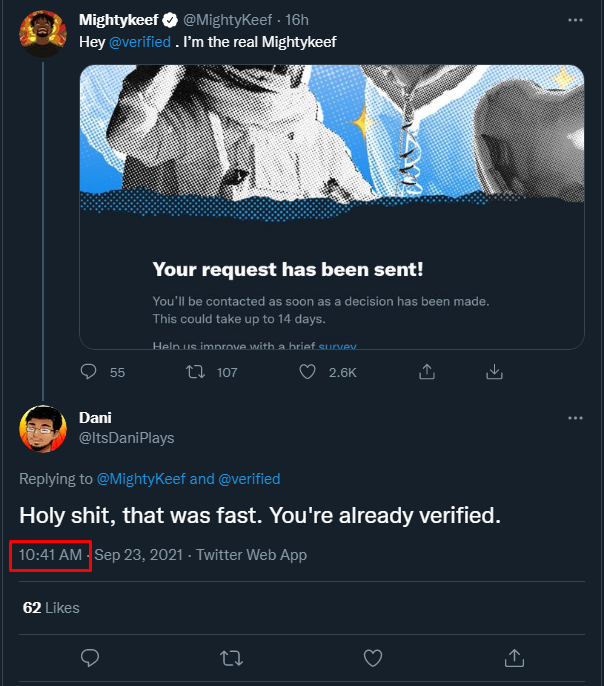Reply to Dani's tweet
This screenshot has height=686, width=604.
pyautogui.click(x=90, y=657)
